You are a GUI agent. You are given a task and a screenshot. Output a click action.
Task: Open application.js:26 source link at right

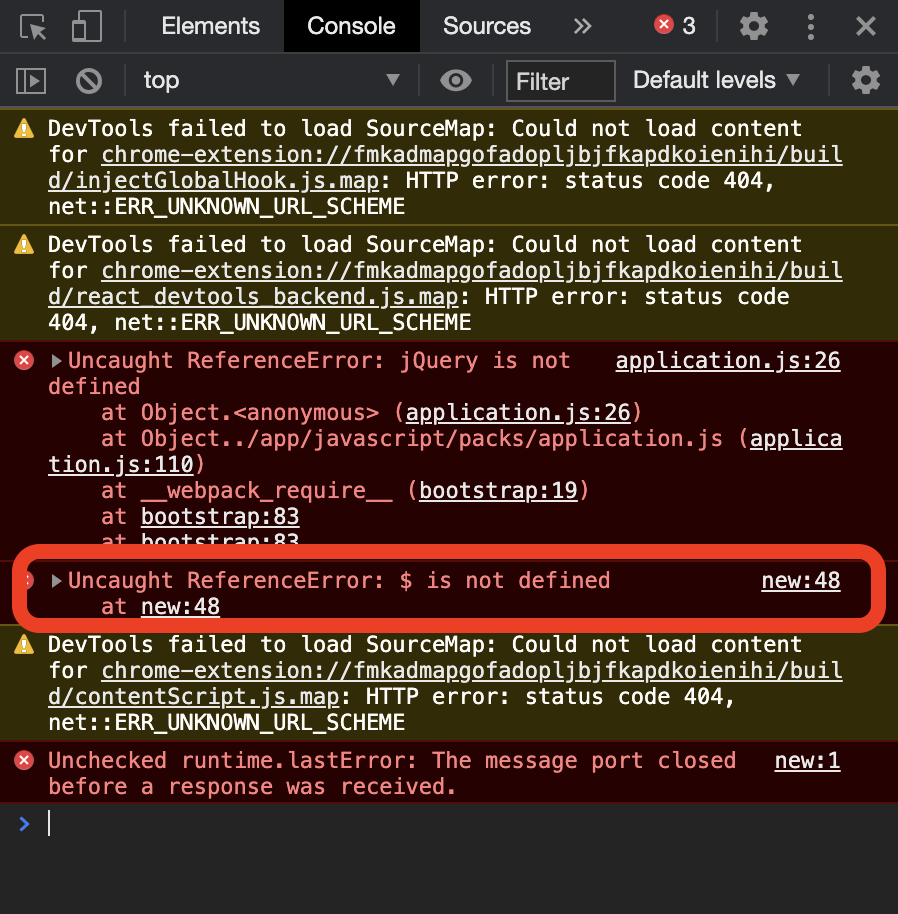[728, 361]
